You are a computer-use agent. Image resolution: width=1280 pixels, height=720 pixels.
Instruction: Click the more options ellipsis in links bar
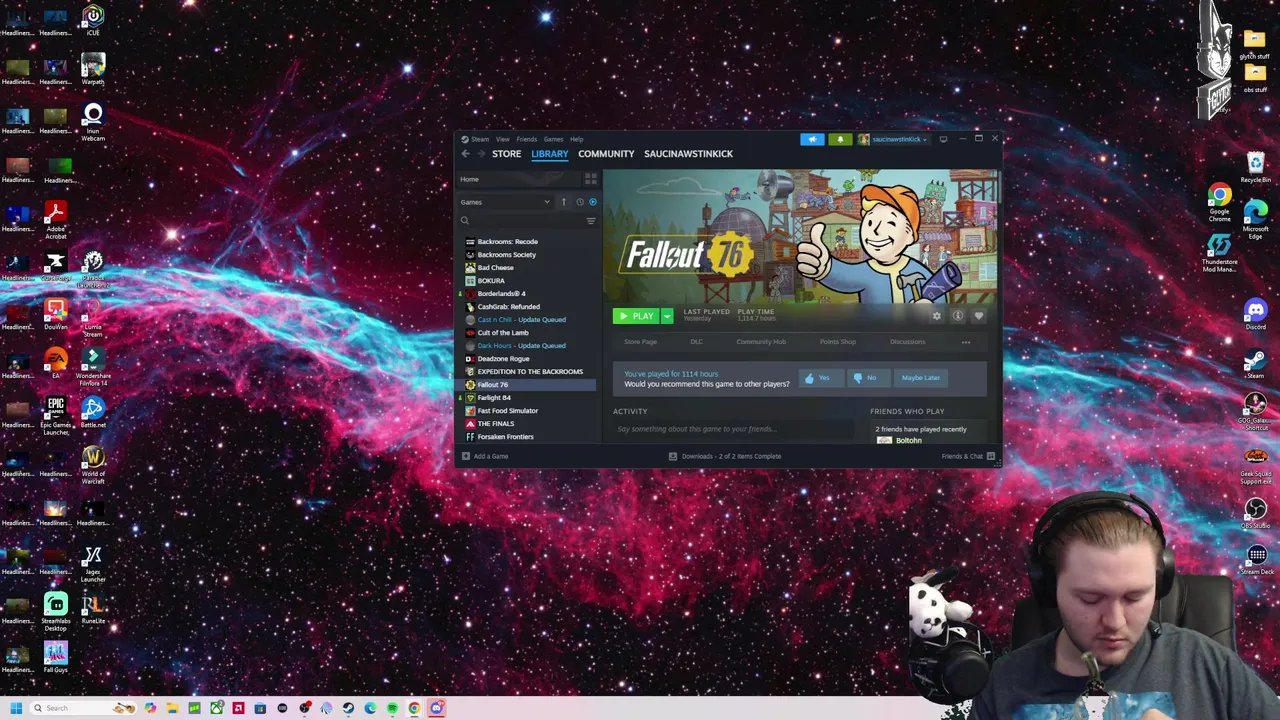[966, 342]
